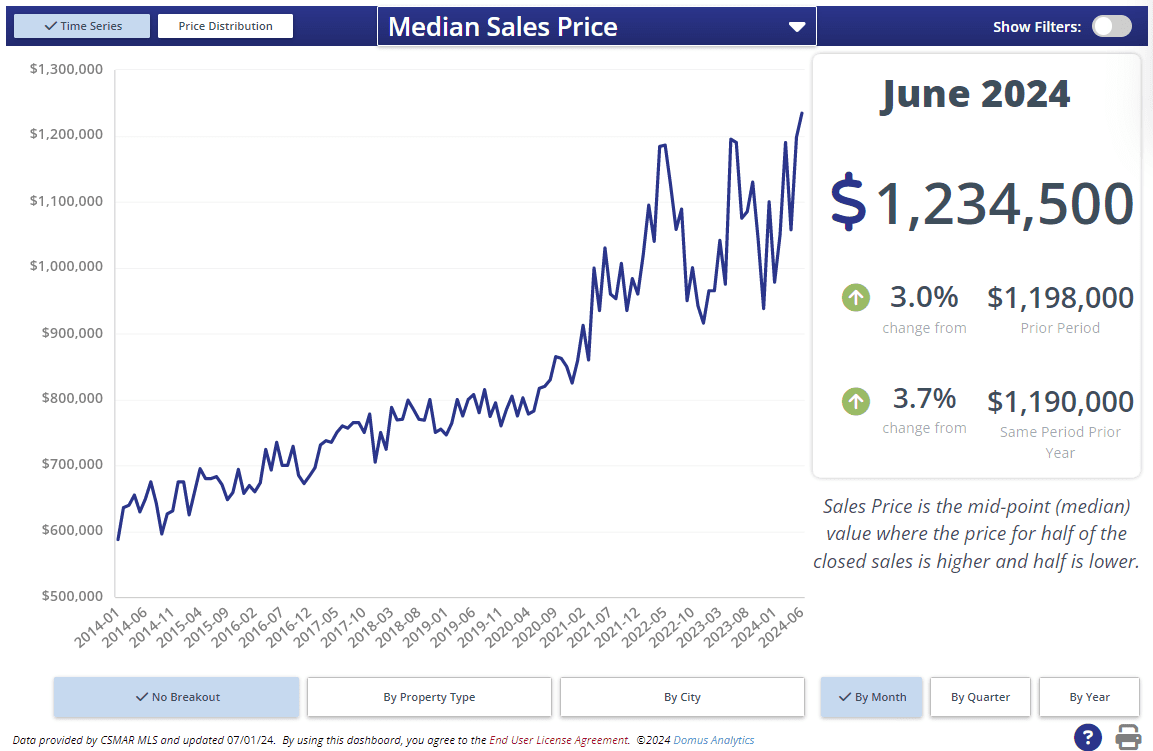Toggle the Show Filters switch
1153x751 pixels.
(x=1111, y=26)
